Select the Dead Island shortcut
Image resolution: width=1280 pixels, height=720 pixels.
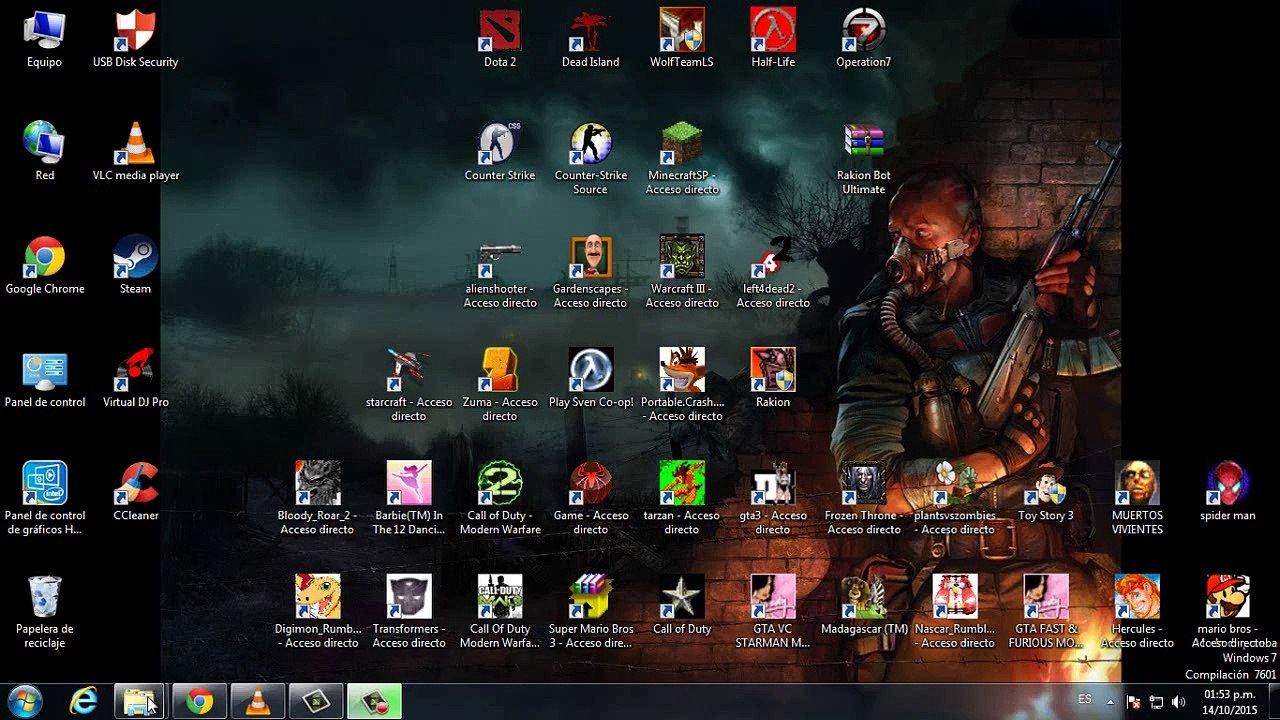pyautogui.click(x=591, y=39)
